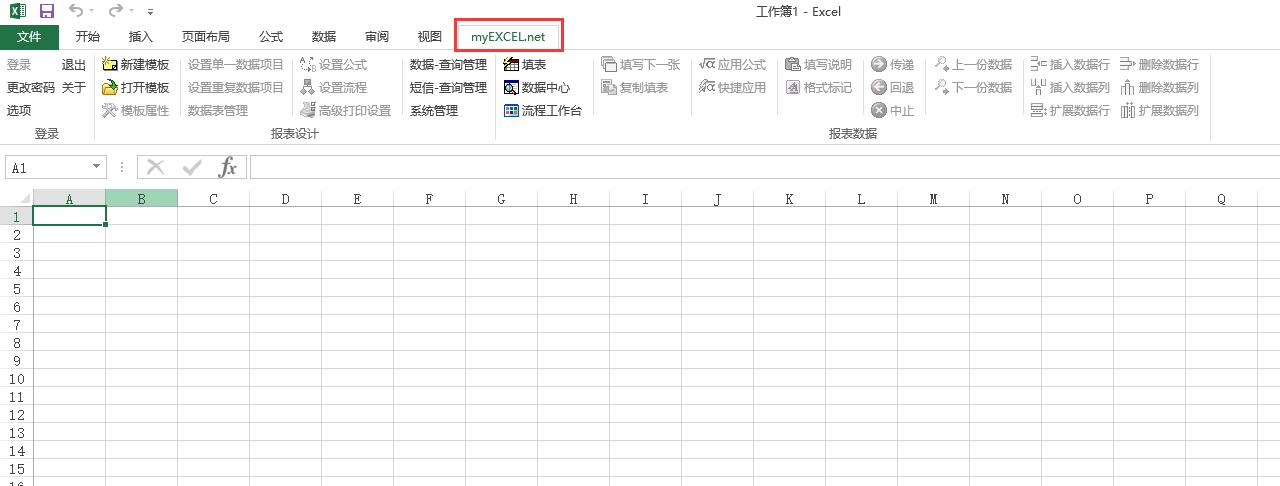Click 复制填表 command
Viewport: 1280px width, 486px height.
(x=635, y=88)
